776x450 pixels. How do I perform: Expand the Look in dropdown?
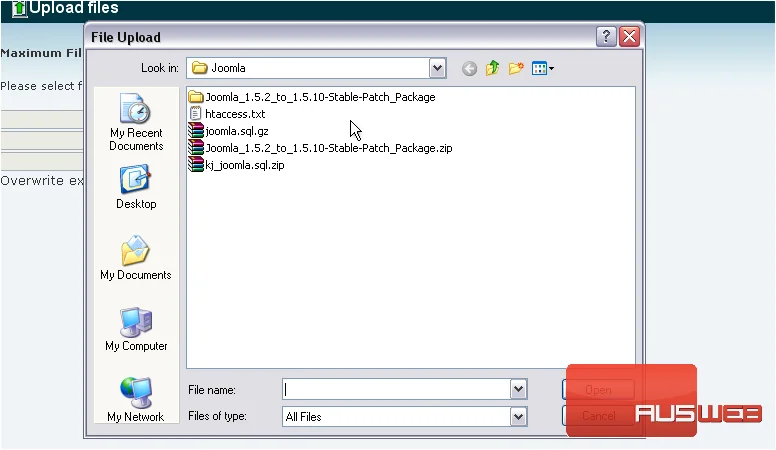(x=437, y=68)
